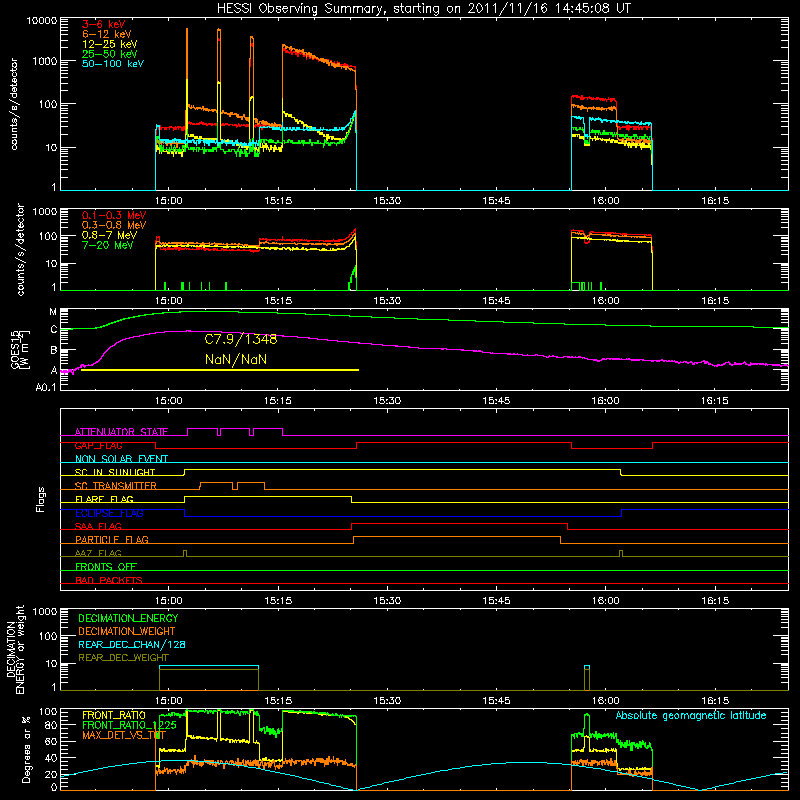The width and height of the screenshot is (800, 800).
Task: Click the NaN/NaN annotation in GOES plot
Action: tap(236, 359)
